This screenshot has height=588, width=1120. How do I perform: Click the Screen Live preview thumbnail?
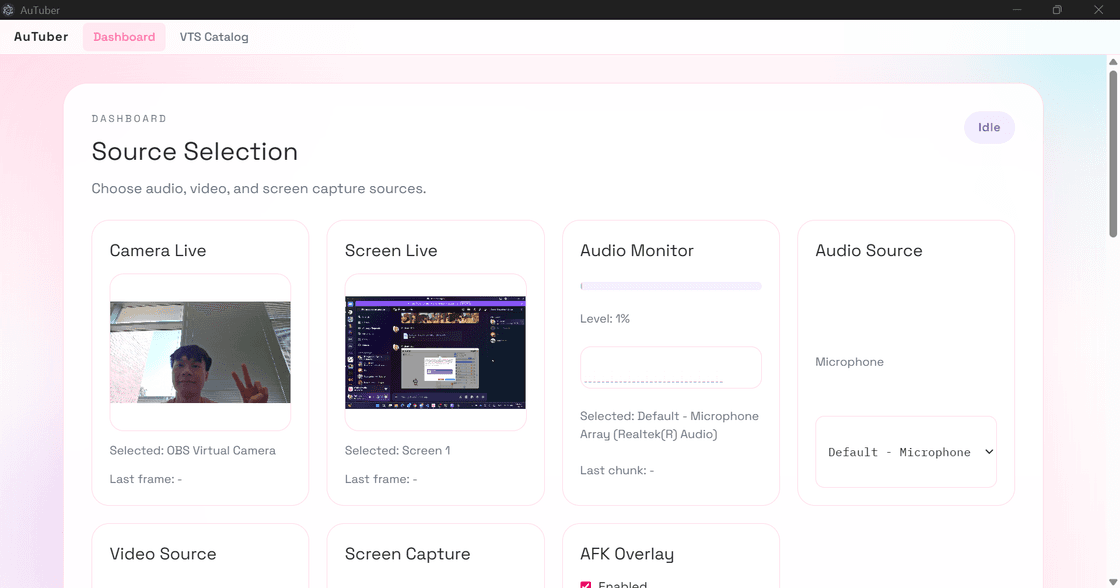(x=435, y=352)
